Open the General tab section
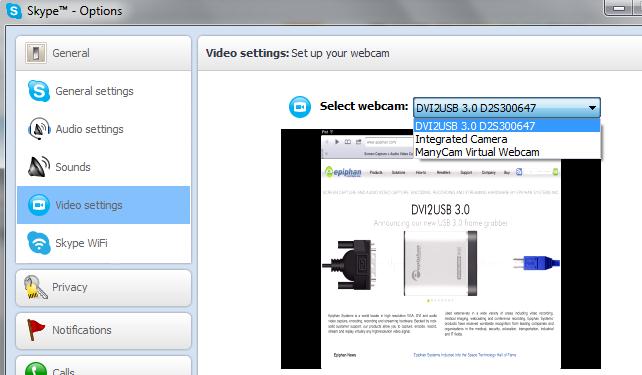This screenshot has width=642, height=375. (104, 53)
